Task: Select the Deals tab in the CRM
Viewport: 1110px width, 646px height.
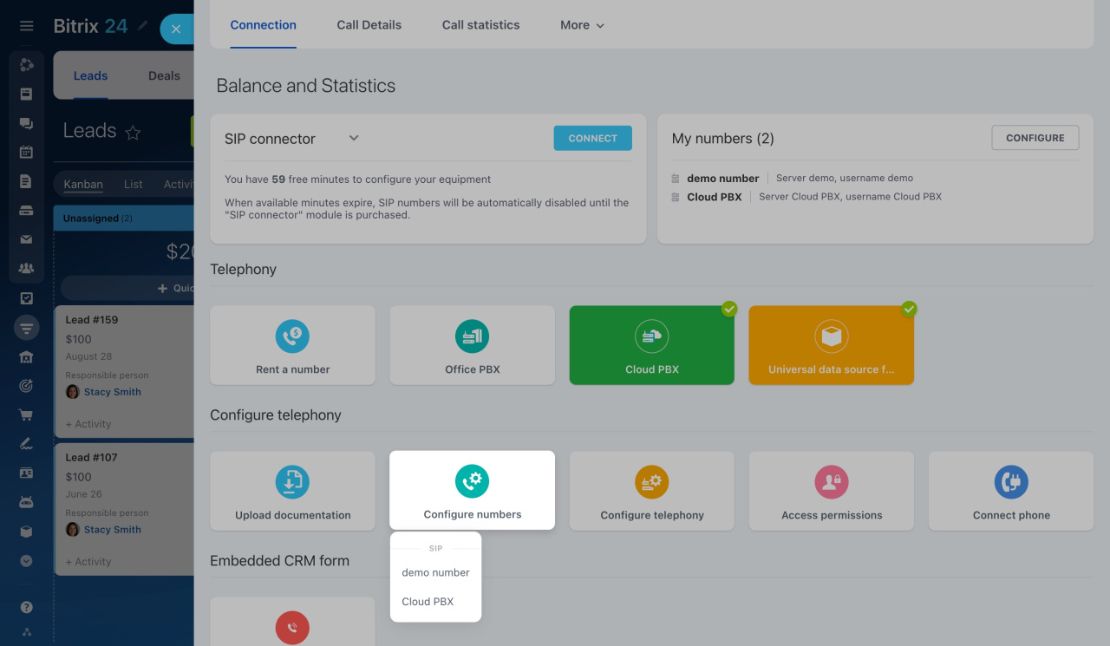Action: click(164, 76)
